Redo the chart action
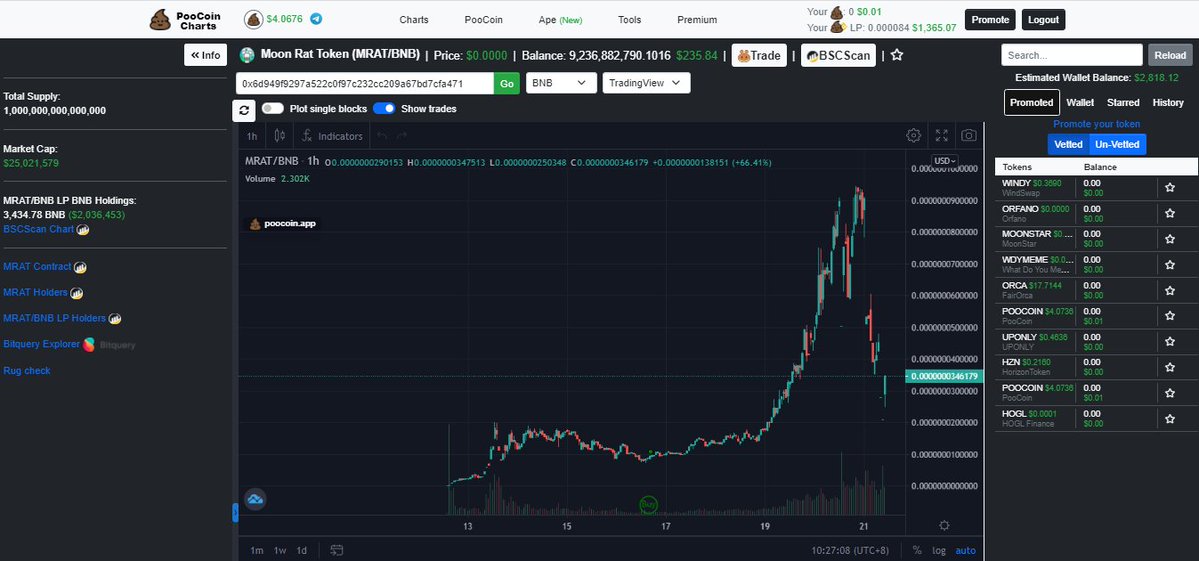Image resolution: width=1199 pixels, height=561 pixels. pyautogui.click(x=402, y=136)
